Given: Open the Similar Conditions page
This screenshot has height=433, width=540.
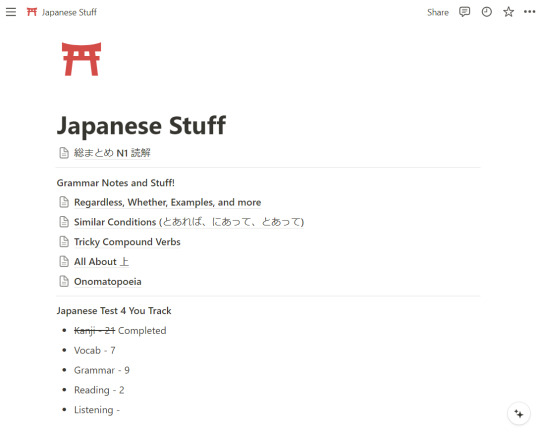Looking at the screenshot, I should click(189, 222).
